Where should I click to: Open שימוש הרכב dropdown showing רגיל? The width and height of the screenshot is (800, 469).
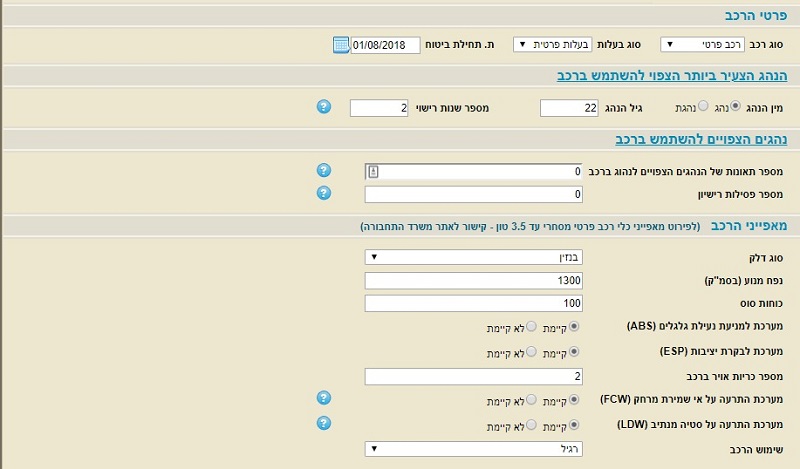click(473, 449)
